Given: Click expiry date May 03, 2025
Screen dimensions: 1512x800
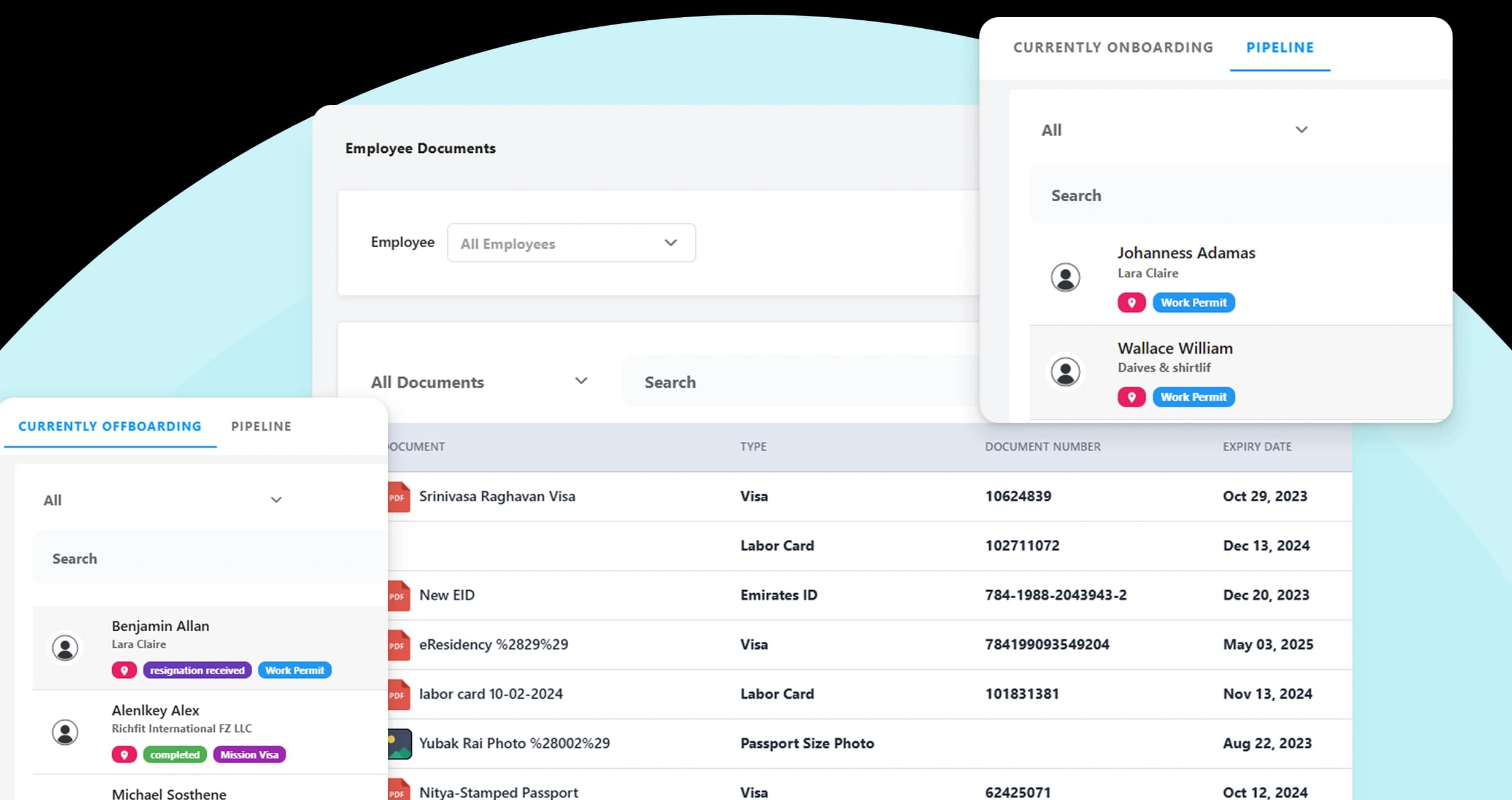Looking at the screenshot, I should tap(1268, 644).
